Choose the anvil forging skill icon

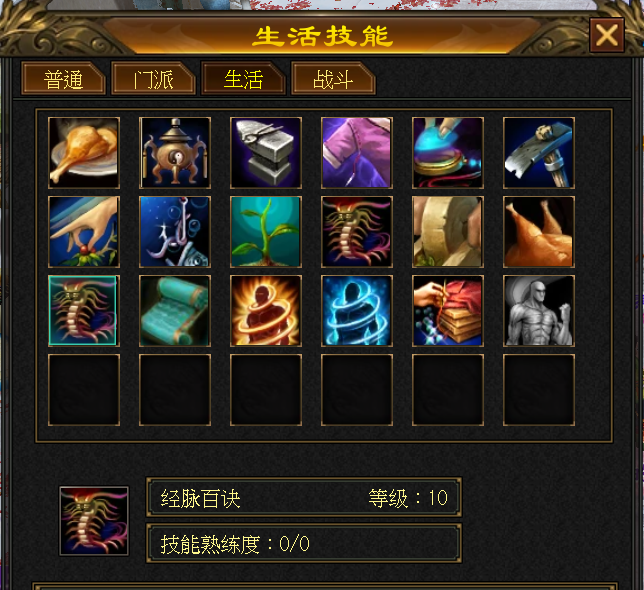[x=266, y=153]
